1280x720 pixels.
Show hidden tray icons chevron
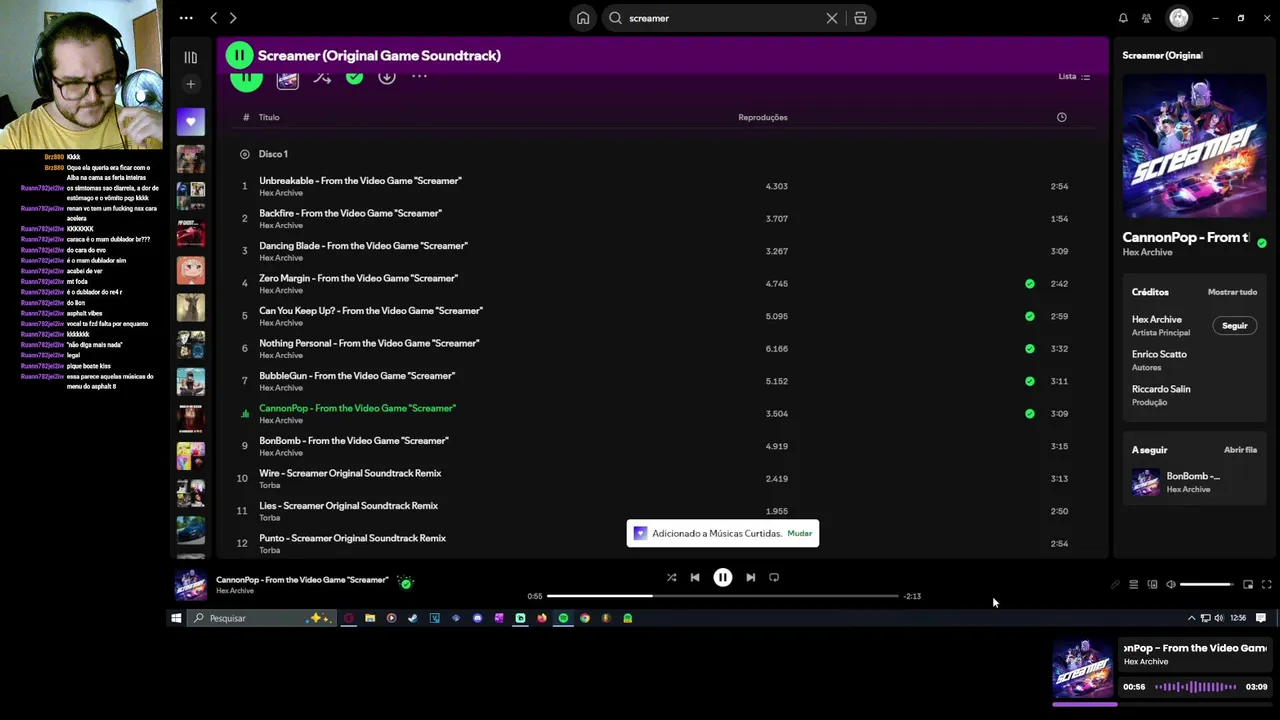tap(1191, 618)
